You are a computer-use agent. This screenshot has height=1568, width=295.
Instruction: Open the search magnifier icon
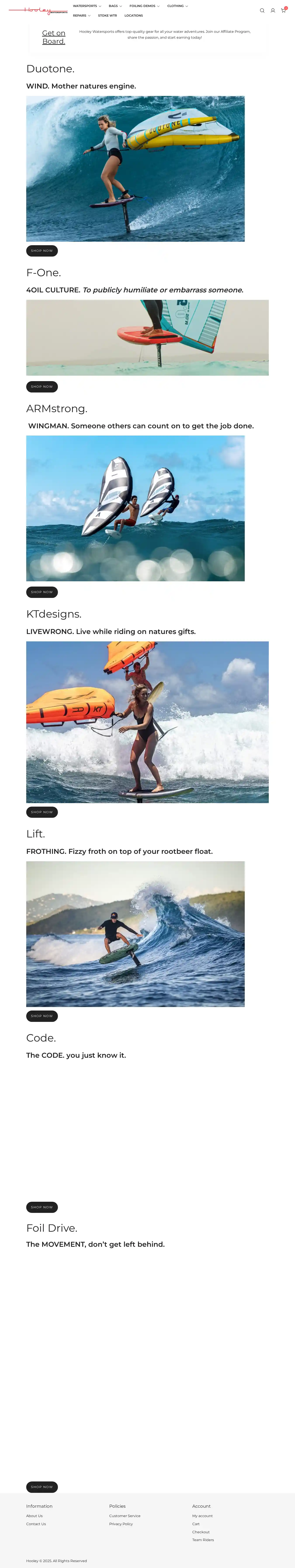262,10
